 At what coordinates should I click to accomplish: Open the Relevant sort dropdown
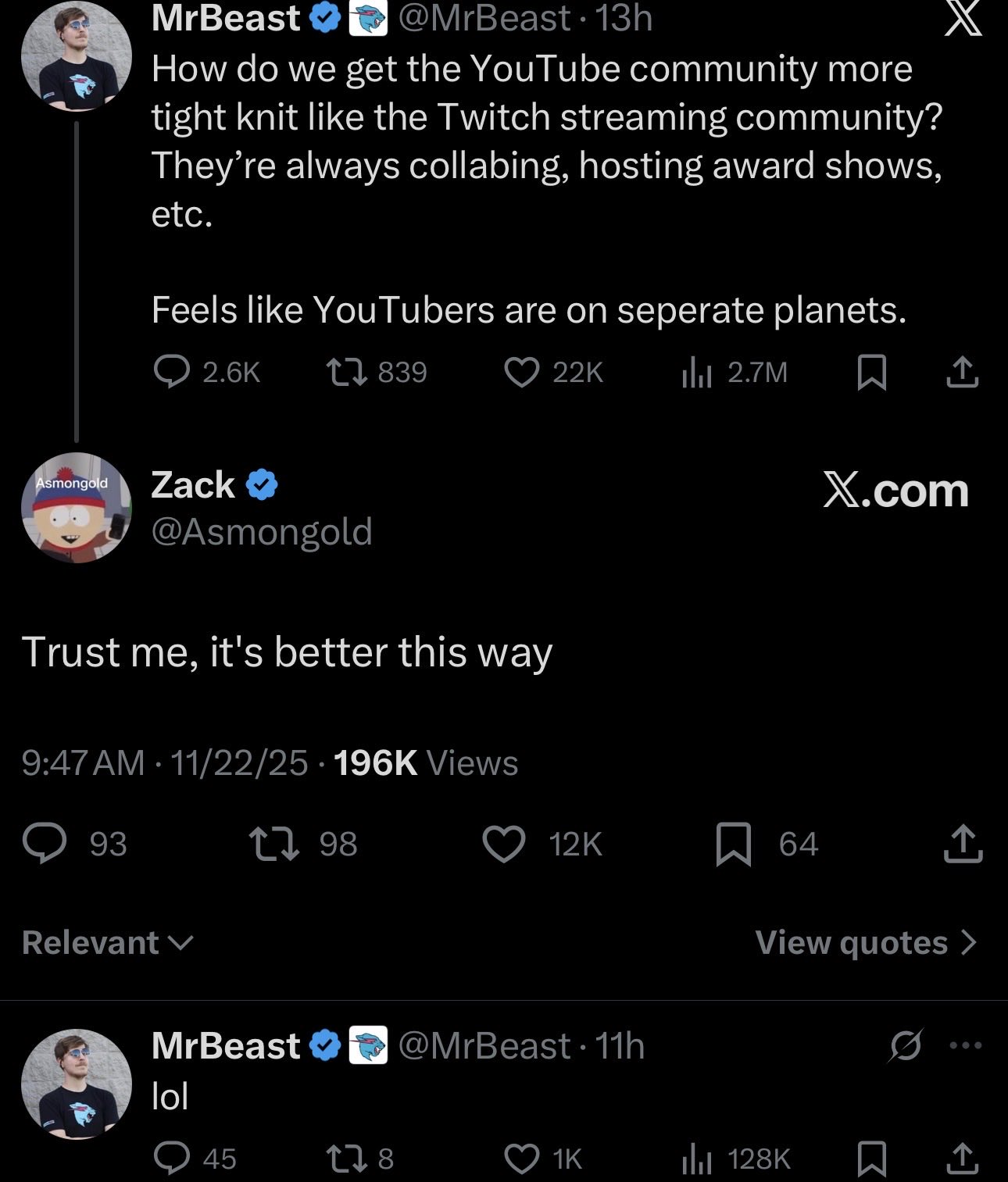(x=107, y=942)
